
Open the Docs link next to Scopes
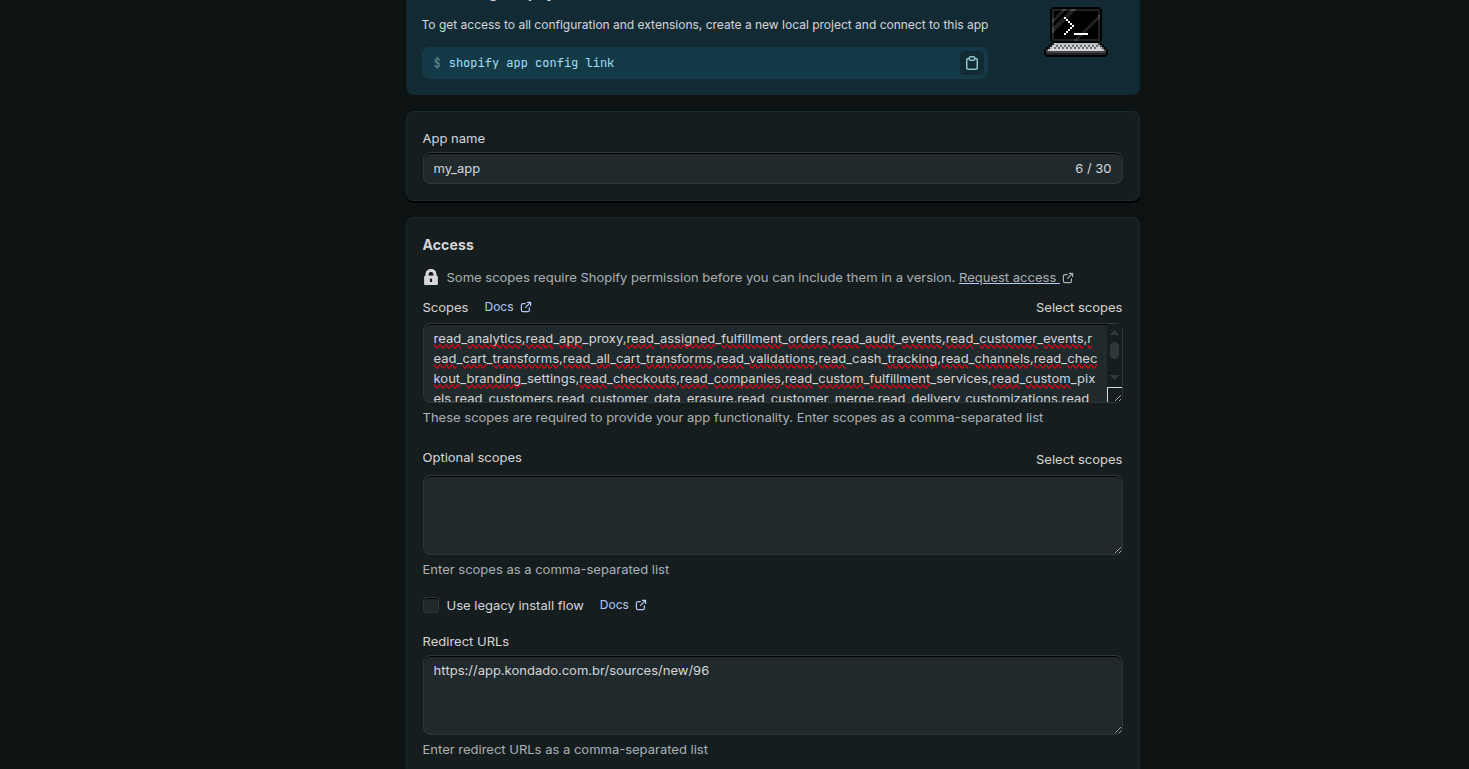pyautogui.click(x=498, y=307)
